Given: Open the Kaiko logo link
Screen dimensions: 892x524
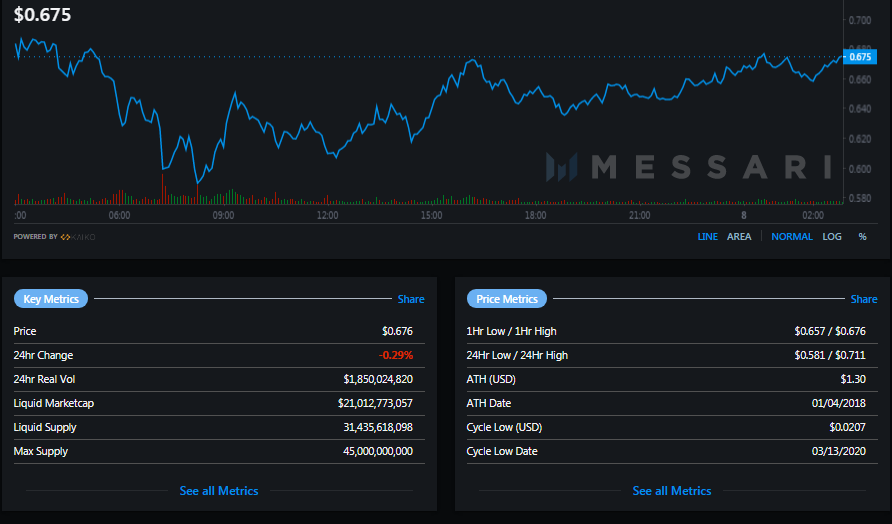Looking at the screenshot, I should click(78, 237).
